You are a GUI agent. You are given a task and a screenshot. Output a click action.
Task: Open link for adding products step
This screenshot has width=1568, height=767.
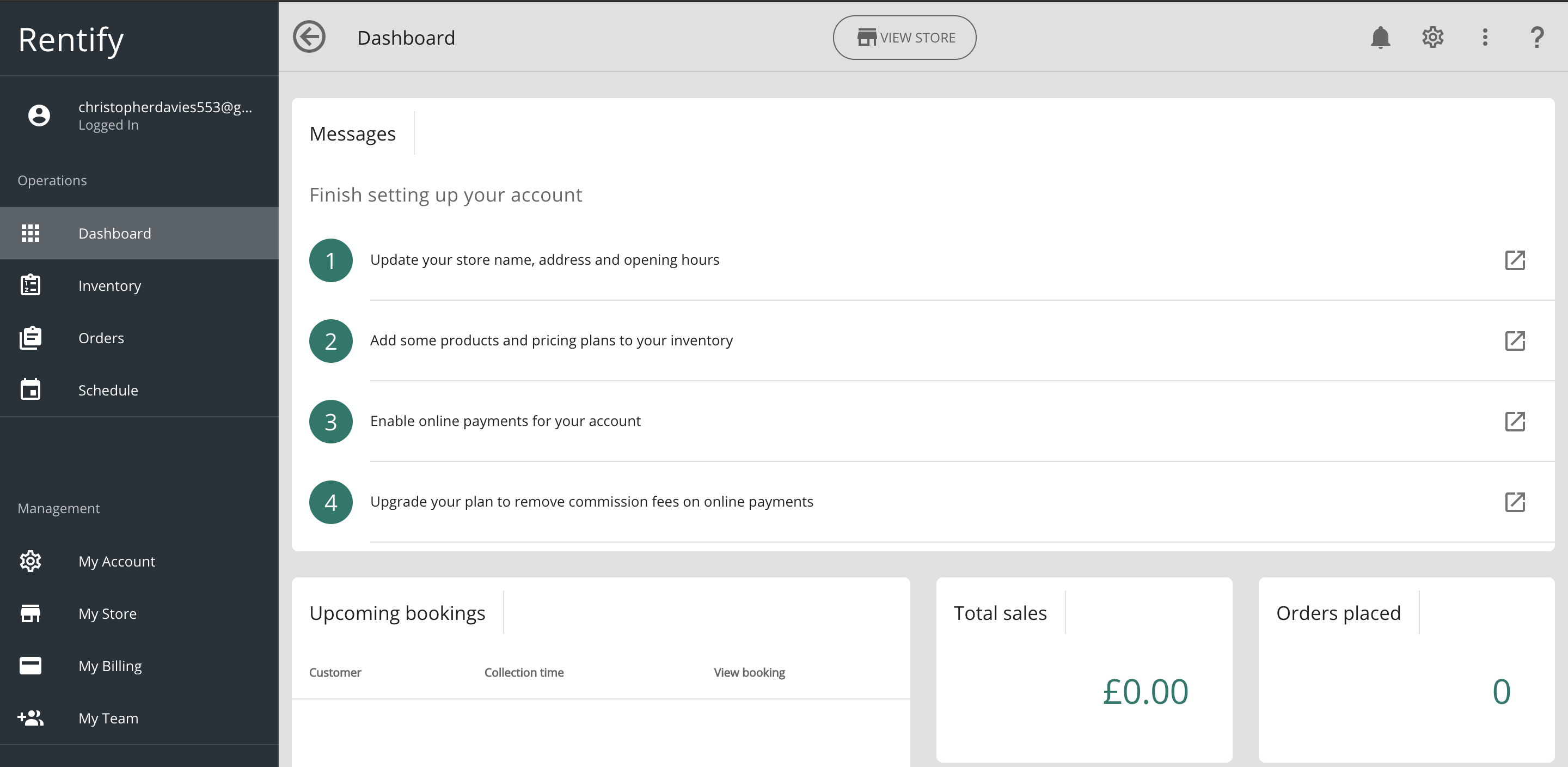click(x=1515, y=340)
